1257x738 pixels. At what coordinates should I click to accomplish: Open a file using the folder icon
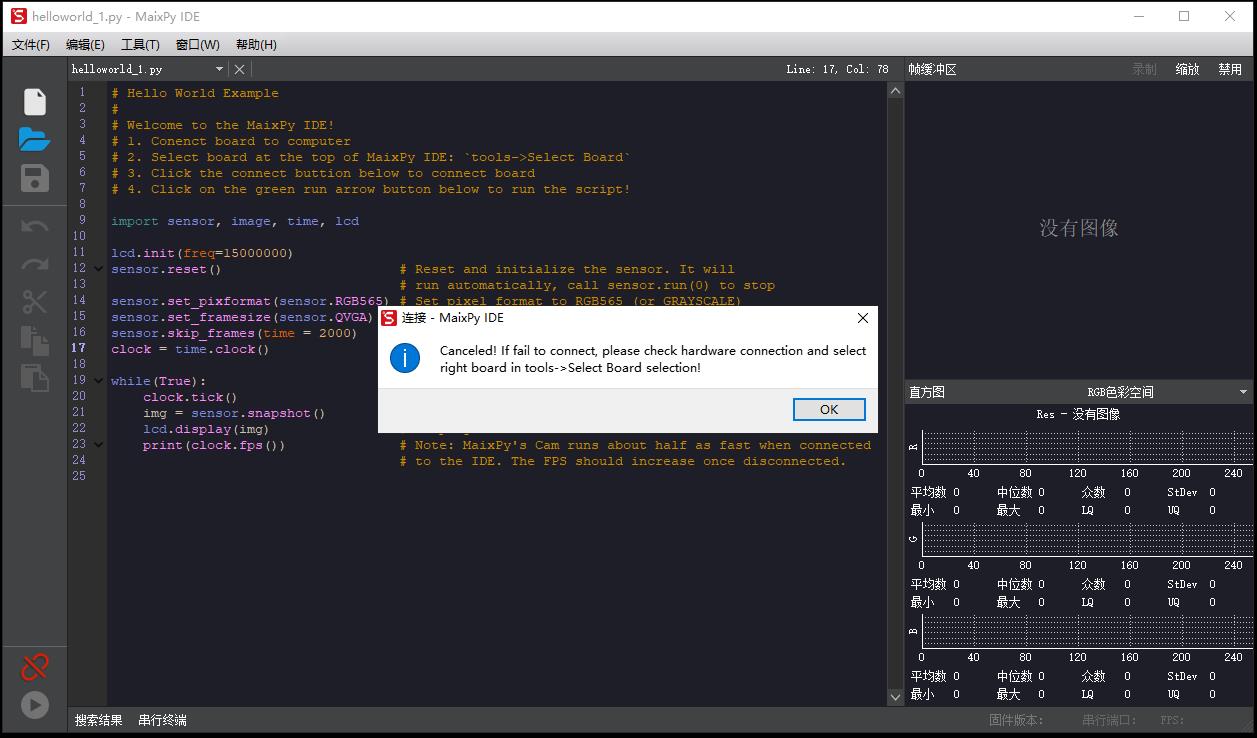pos(35,140)
